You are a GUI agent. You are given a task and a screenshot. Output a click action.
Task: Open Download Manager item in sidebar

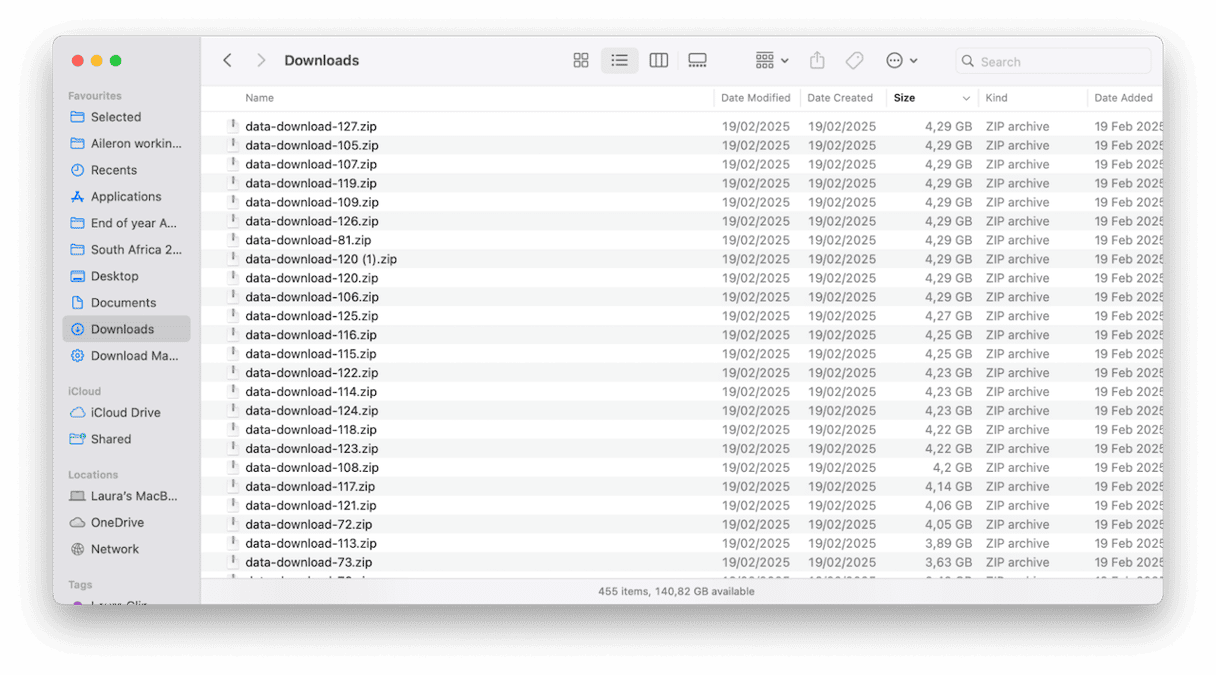tap(126, 356)
